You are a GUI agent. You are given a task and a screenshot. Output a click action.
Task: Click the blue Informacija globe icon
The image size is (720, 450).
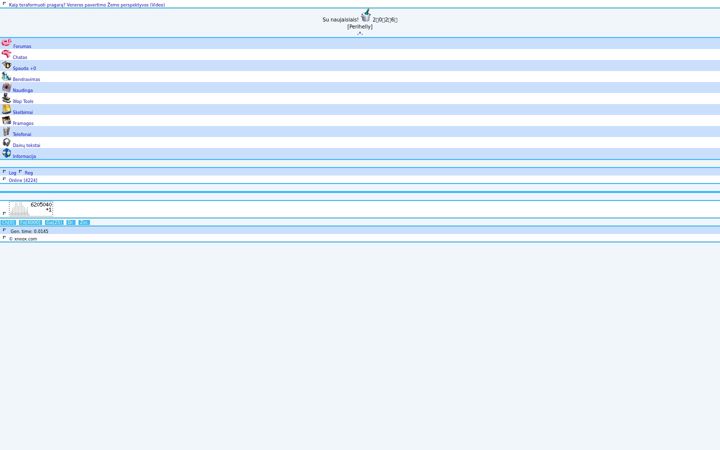pyautogui.click(x=6, y=153)
